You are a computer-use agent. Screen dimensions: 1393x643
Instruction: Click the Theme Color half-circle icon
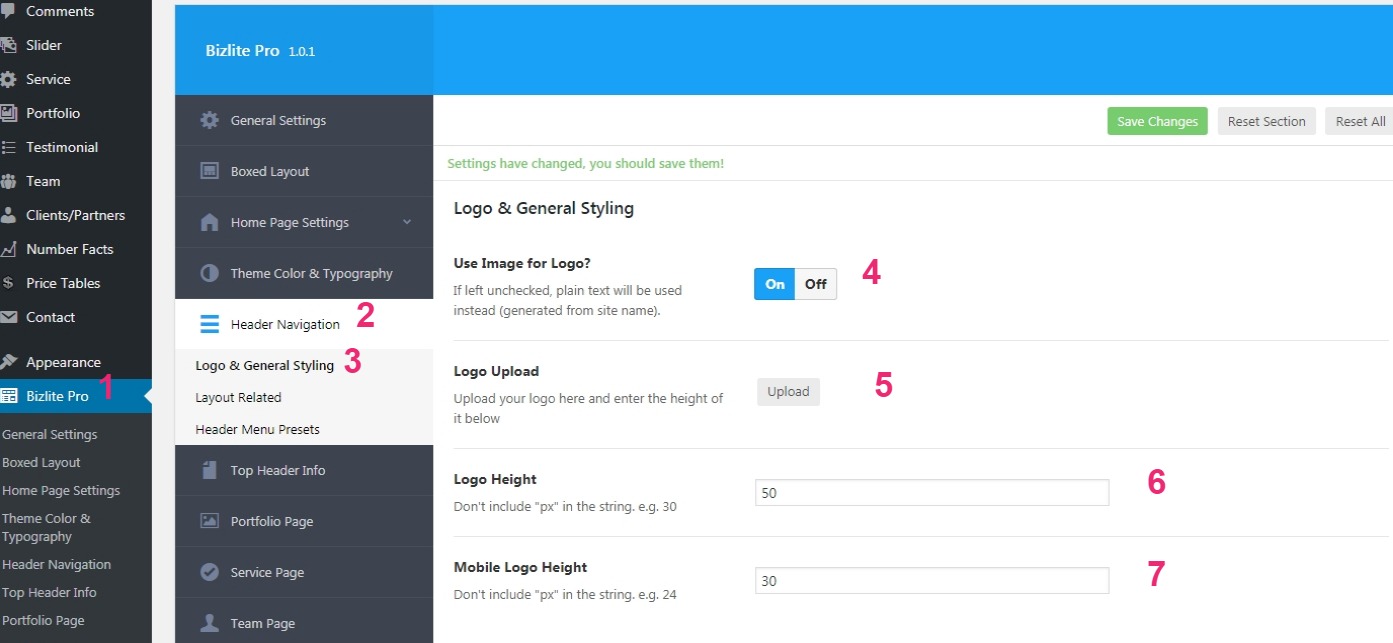point(209,273)
